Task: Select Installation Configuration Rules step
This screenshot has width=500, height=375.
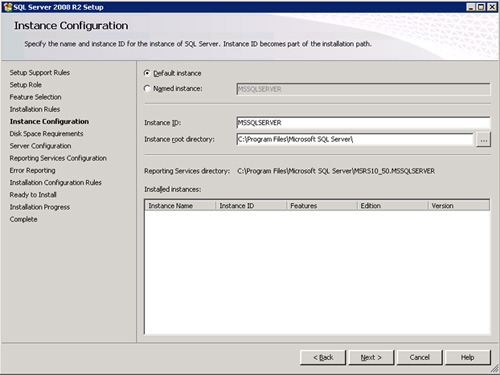Action: point(55,183)
